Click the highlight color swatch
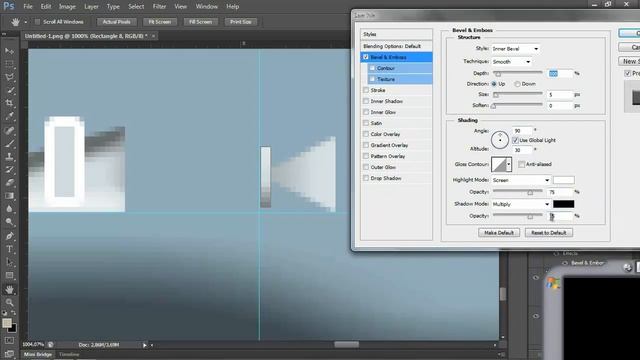Viewport: 640px width, 360px height. [564, 180]
